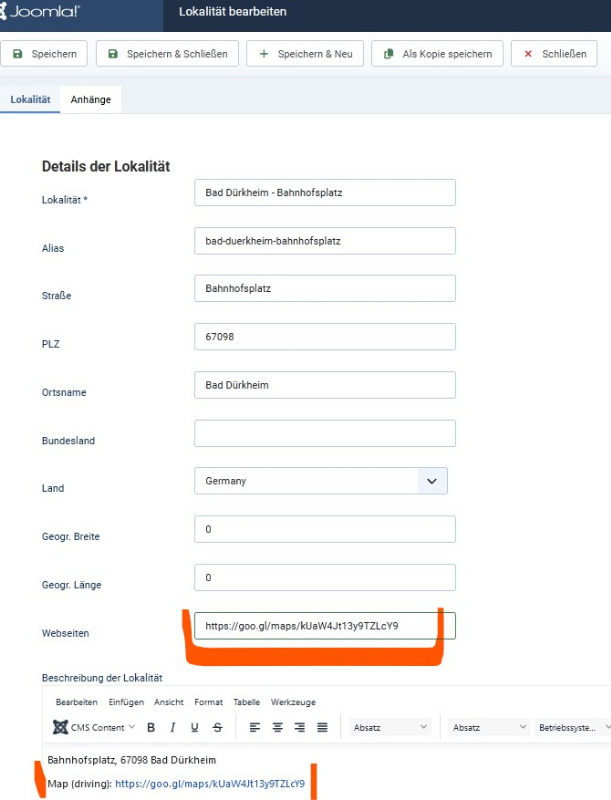Align editor text to the right
This screenshot has width=611, height=800.
(x=299, y=728)
